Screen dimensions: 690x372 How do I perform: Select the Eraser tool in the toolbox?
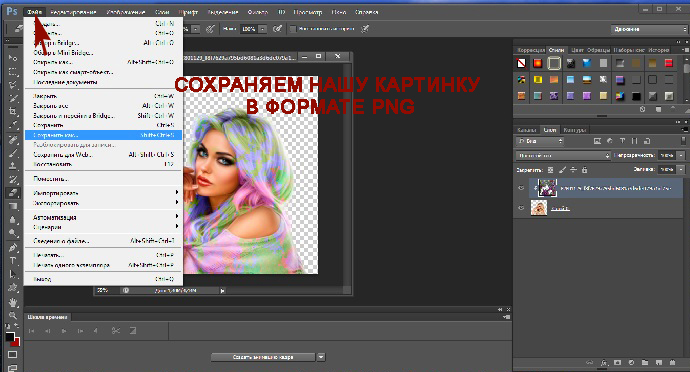(x=13, y=193)
